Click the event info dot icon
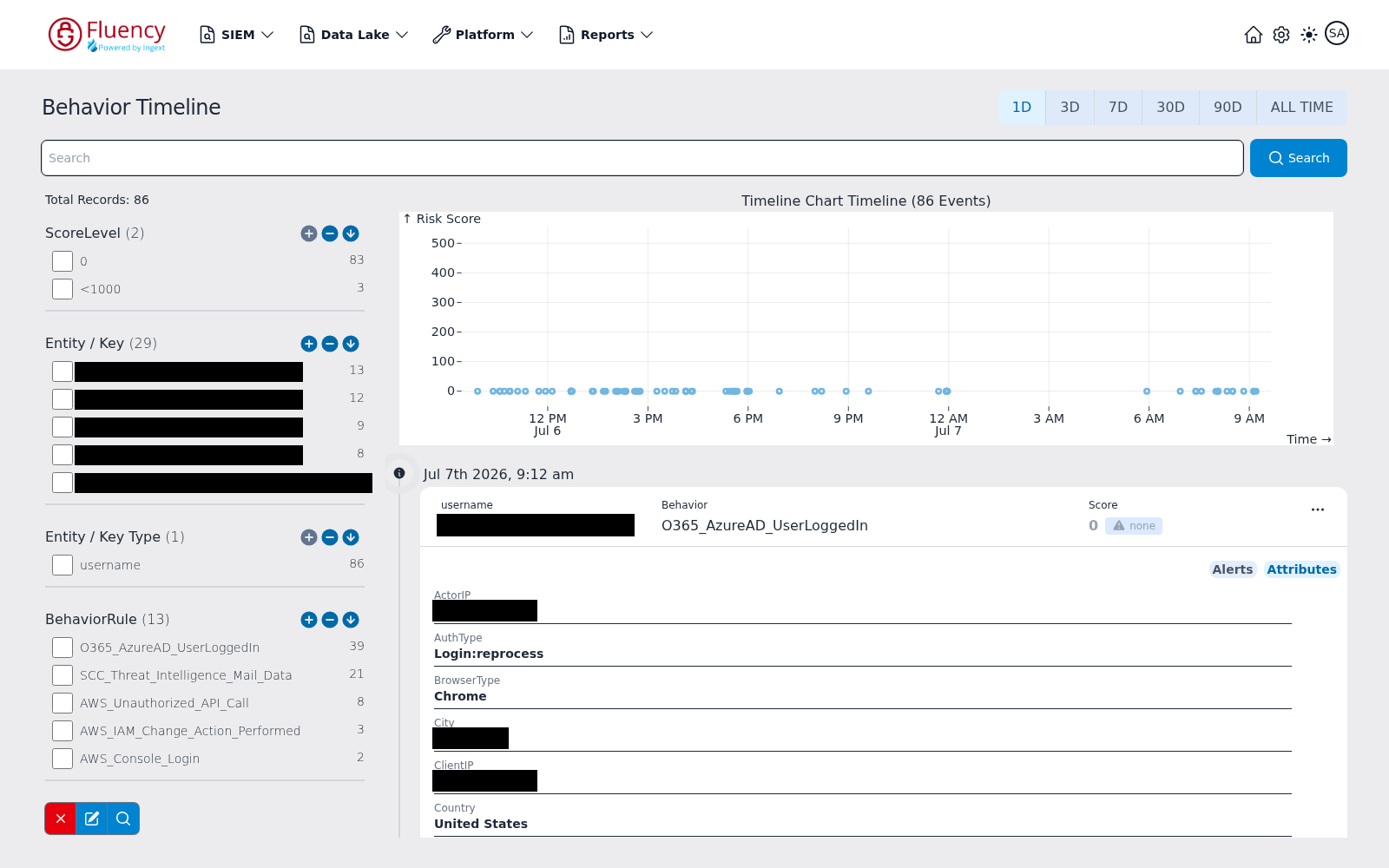The height and width of the screenshot is (868, 1389). 399,473
